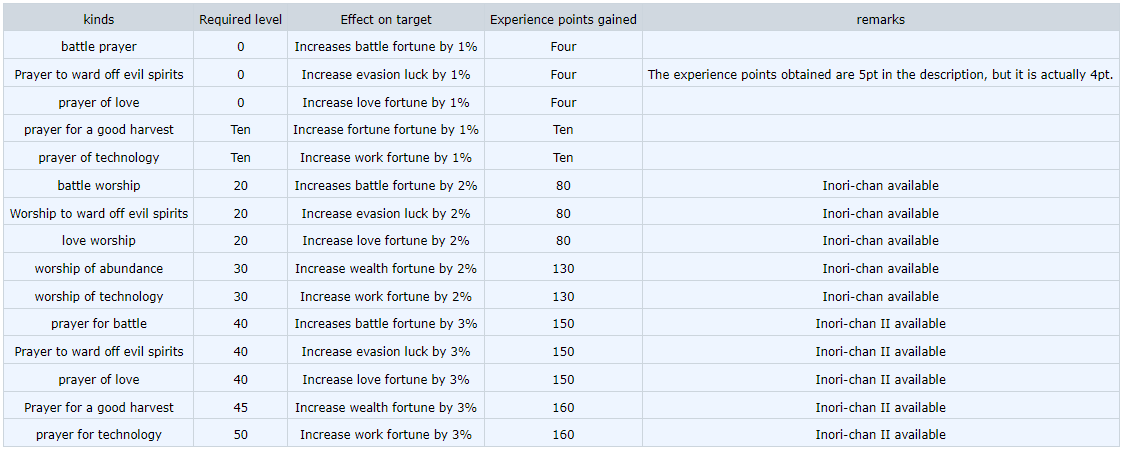1121x450 pixels.
Task: Select the "worship of technology" cell
Action: (x=98, y=296)
